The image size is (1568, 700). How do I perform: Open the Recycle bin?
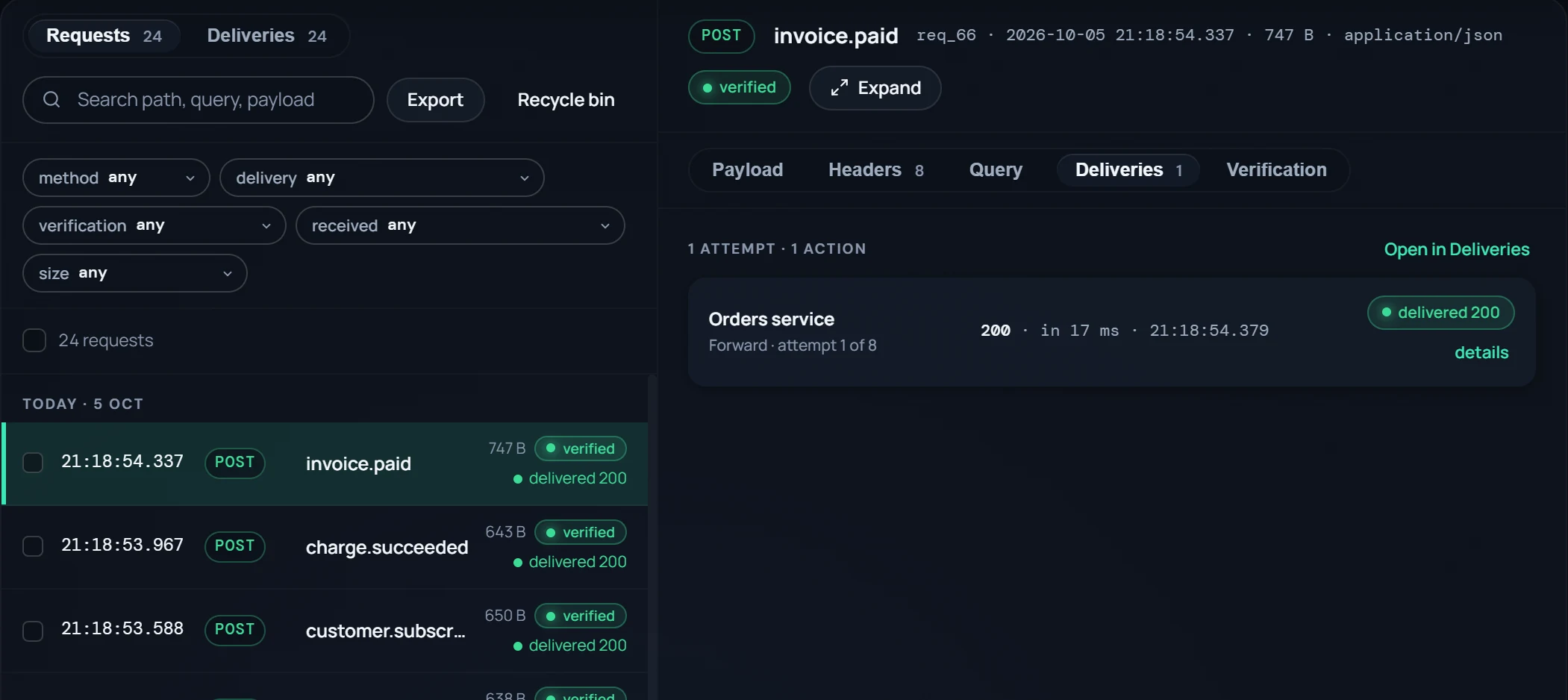tap(566, 100)
